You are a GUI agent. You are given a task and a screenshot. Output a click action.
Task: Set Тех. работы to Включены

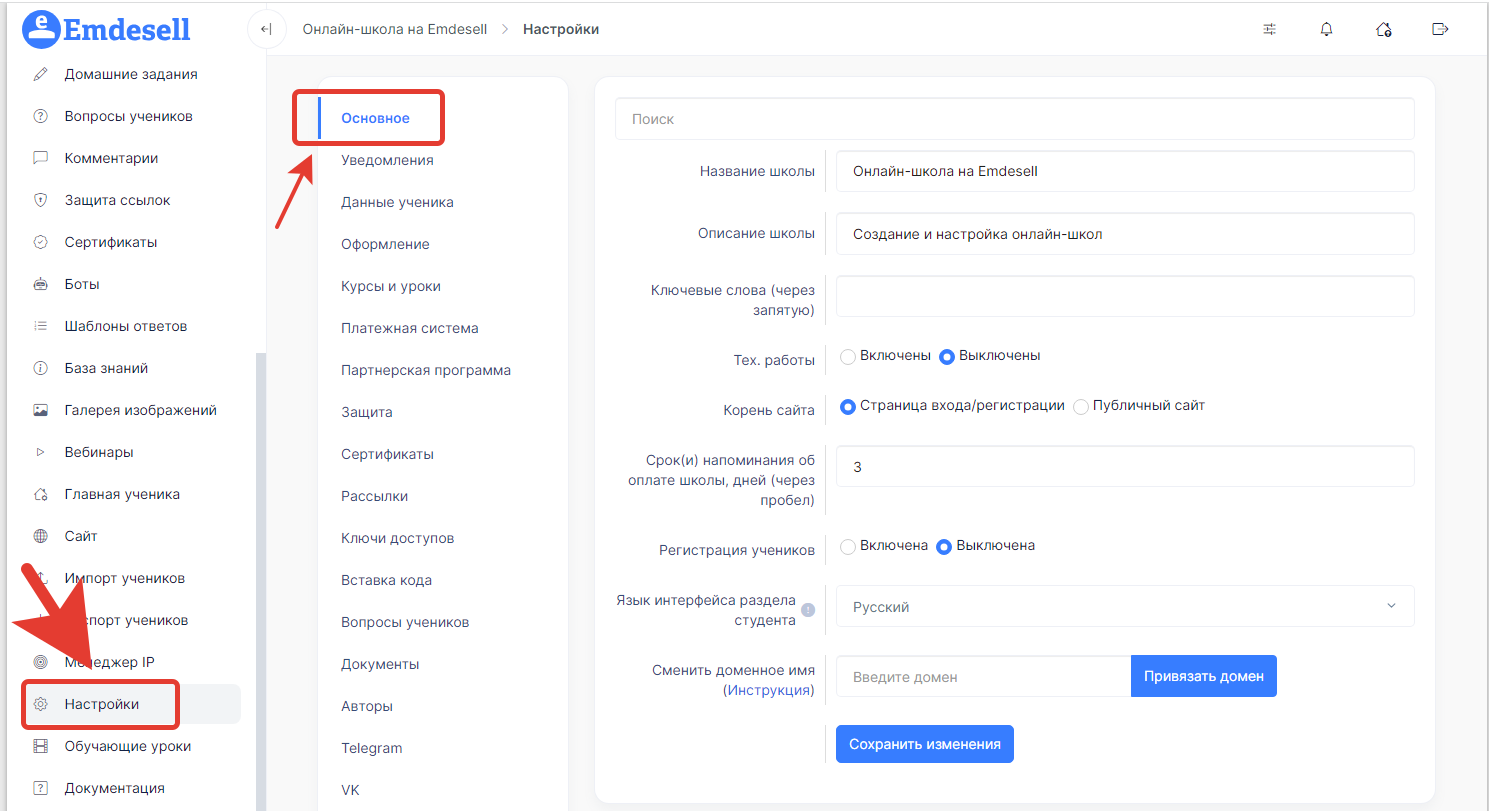[848, 356]
